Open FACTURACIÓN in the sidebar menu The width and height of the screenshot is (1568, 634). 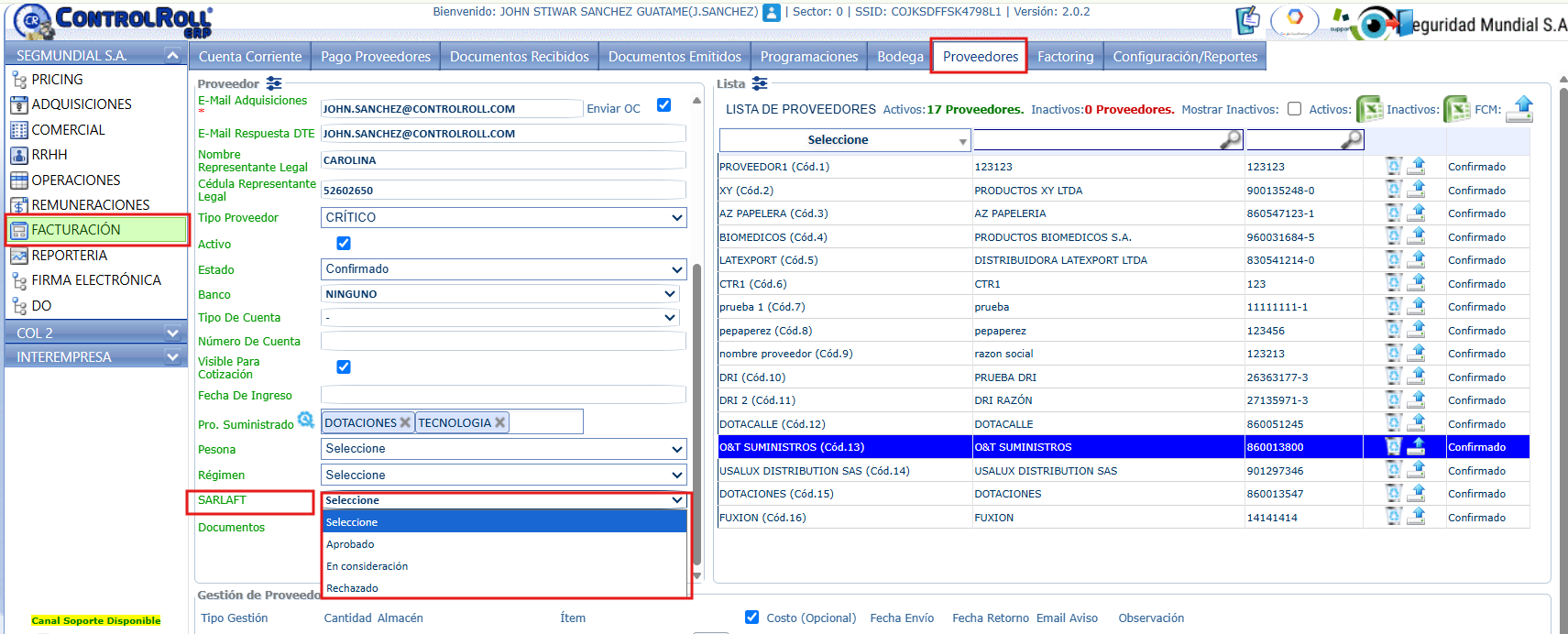tap(97, 229)
